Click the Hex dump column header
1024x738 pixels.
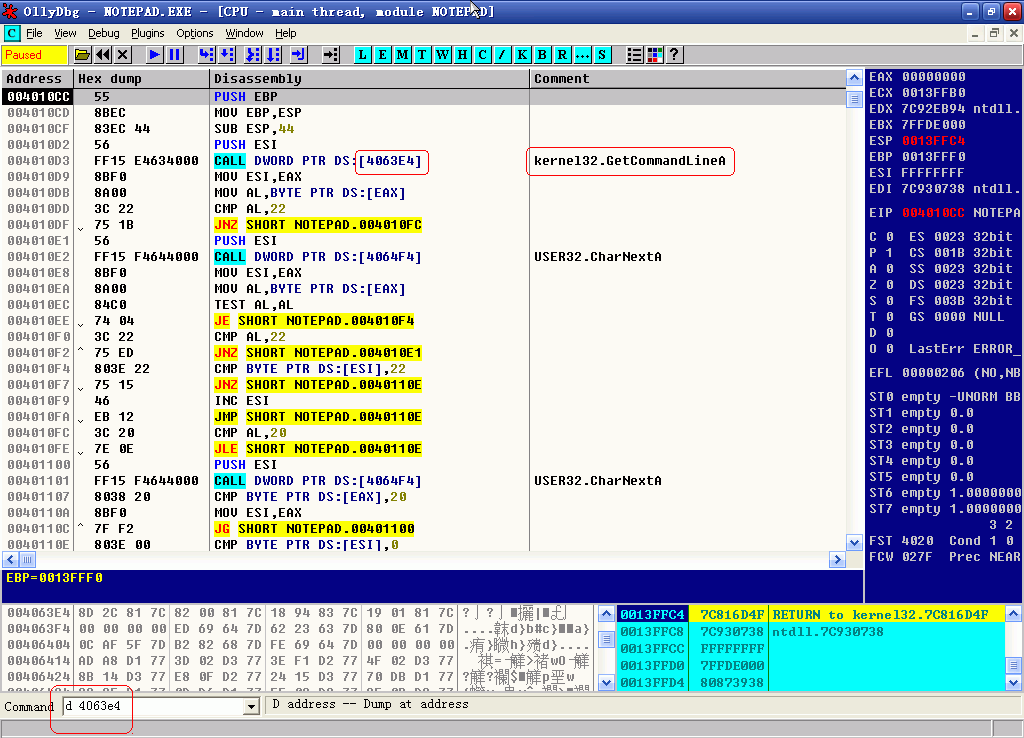coord(141,78)
